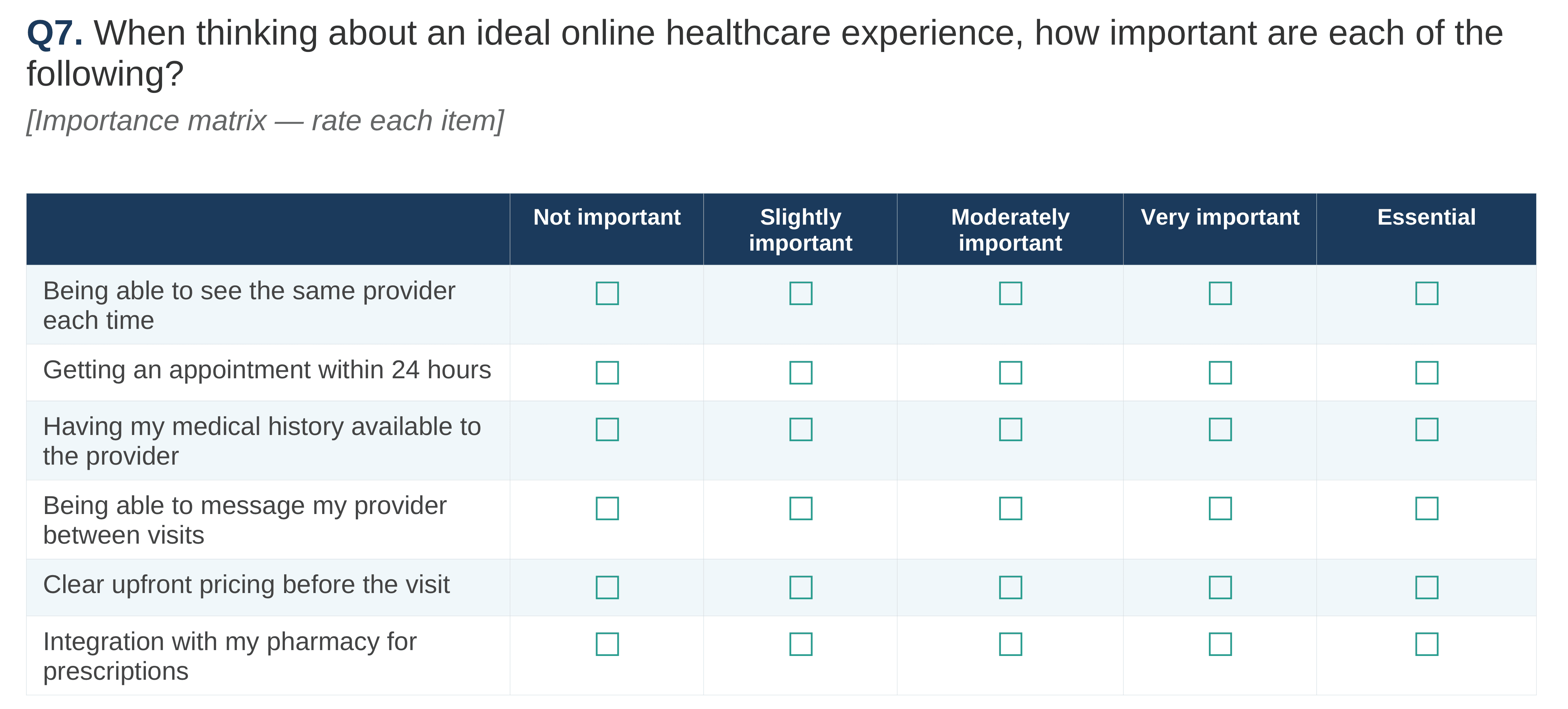Select Very important for appointment within 24 hours
Screen dimensions: 1568x709
(1220, 372)
